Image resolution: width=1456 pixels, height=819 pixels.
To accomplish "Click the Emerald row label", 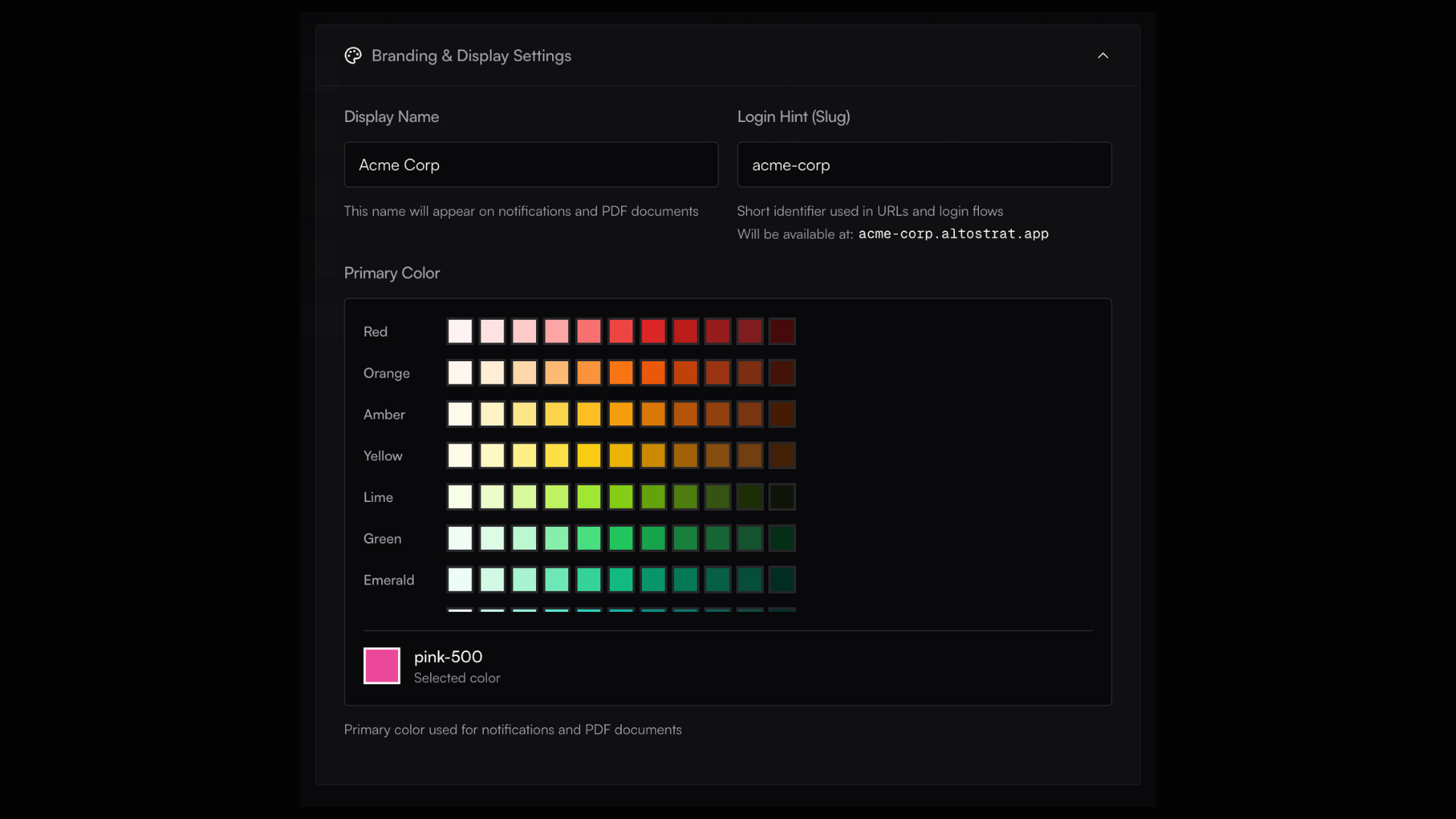I will (389, 579).
